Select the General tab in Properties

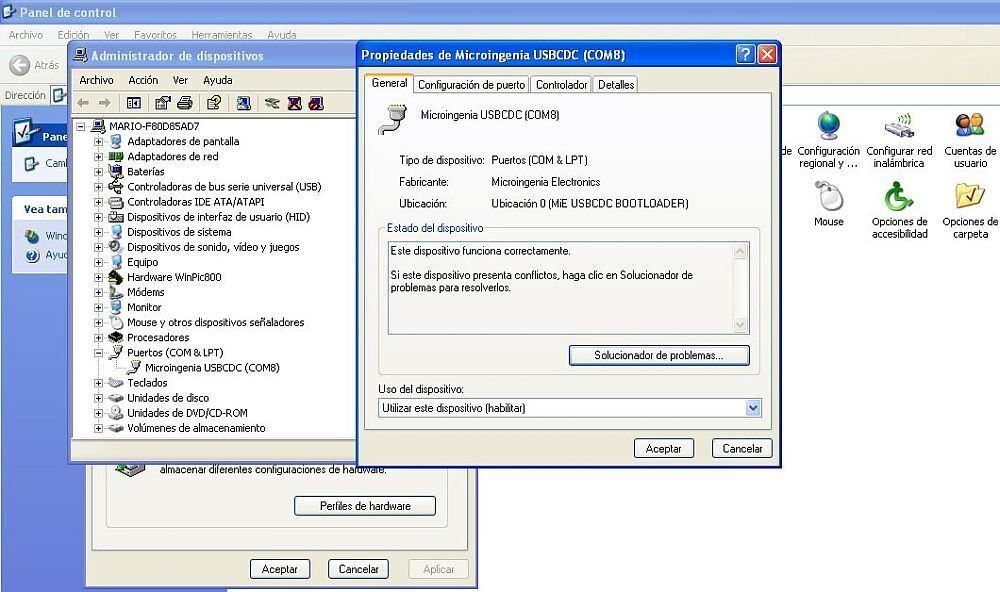(x=389, y=83)
